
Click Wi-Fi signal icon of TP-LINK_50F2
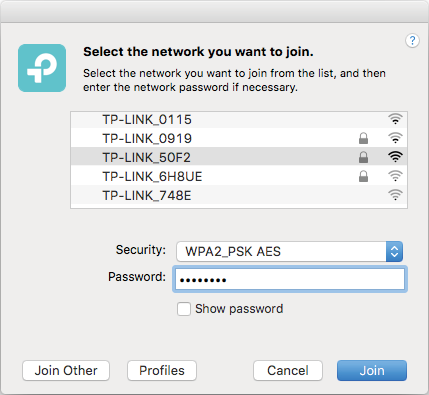tap(395, 157)
